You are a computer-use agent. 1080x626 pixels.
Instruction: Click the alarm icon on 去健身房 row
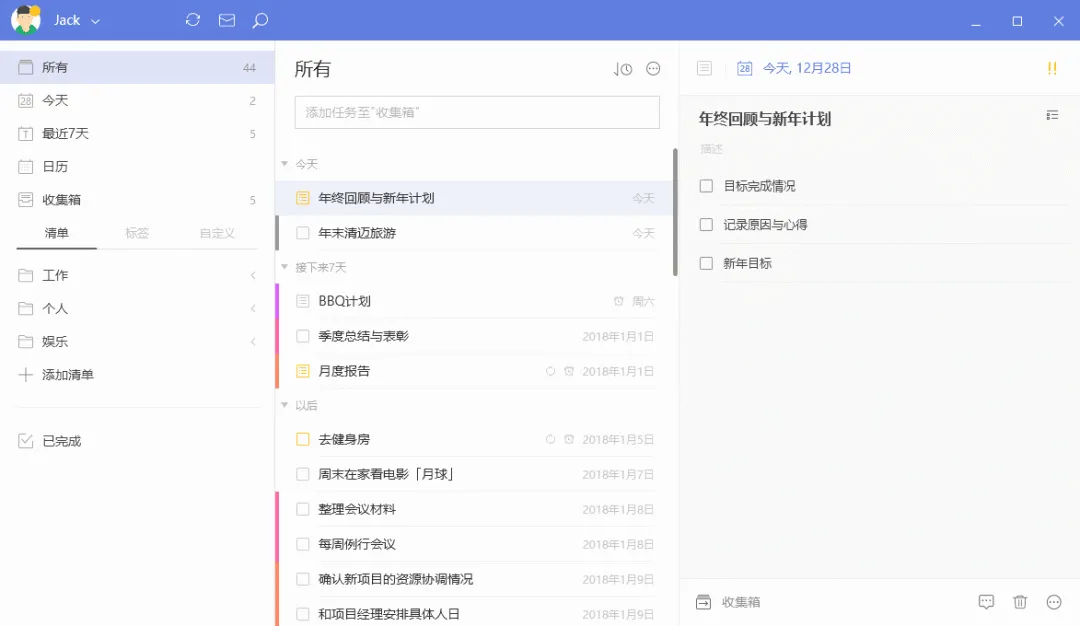click(569, 439)
